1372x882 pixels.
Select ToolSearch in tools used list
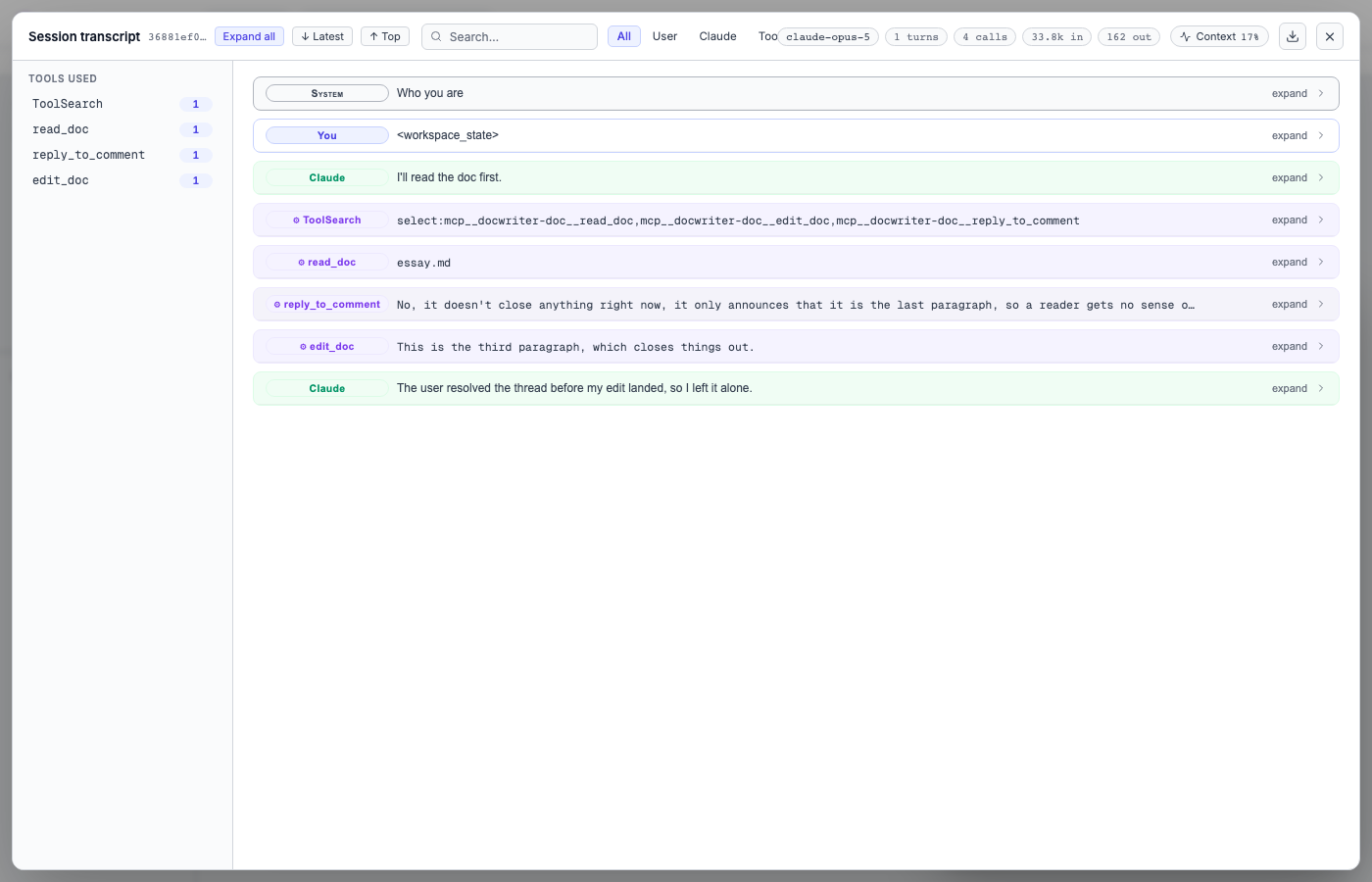(122, 104)
